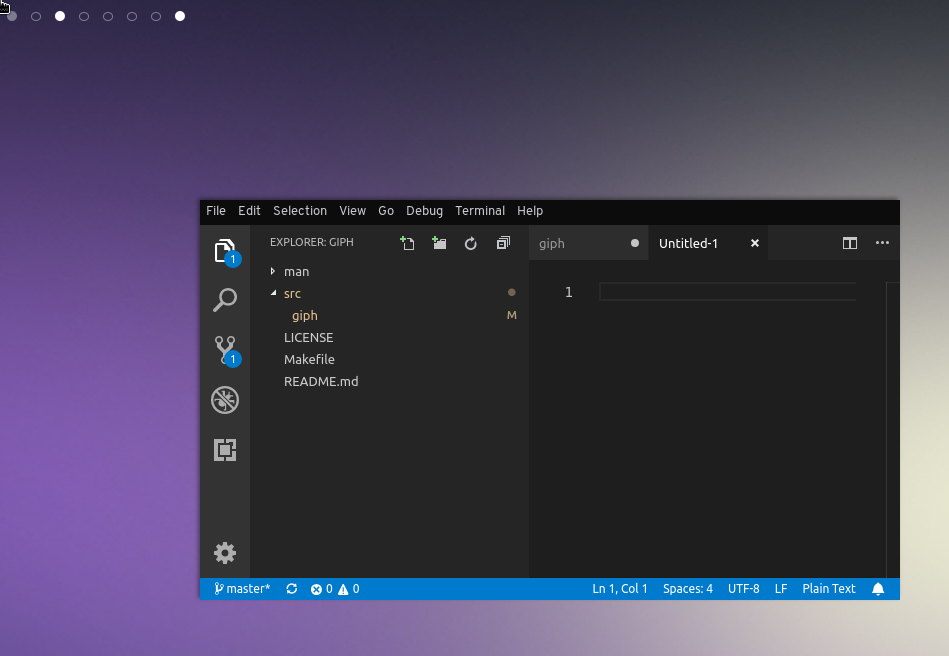Click the notification bell in the status bar
Screen dimensions: 949x656
click(x=878, y=588)
